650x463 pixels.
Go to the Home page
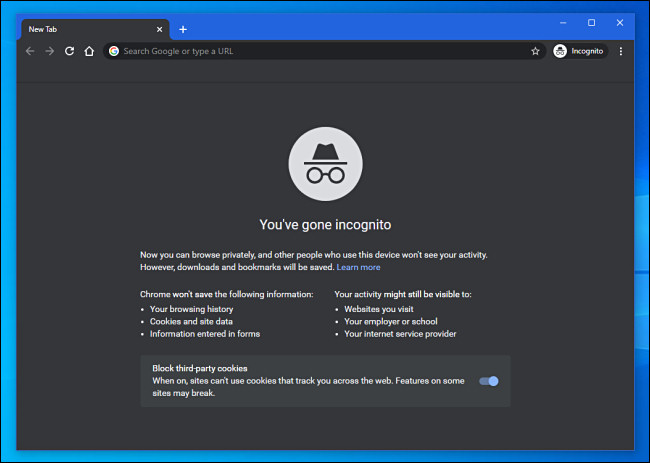coord(89,51)
